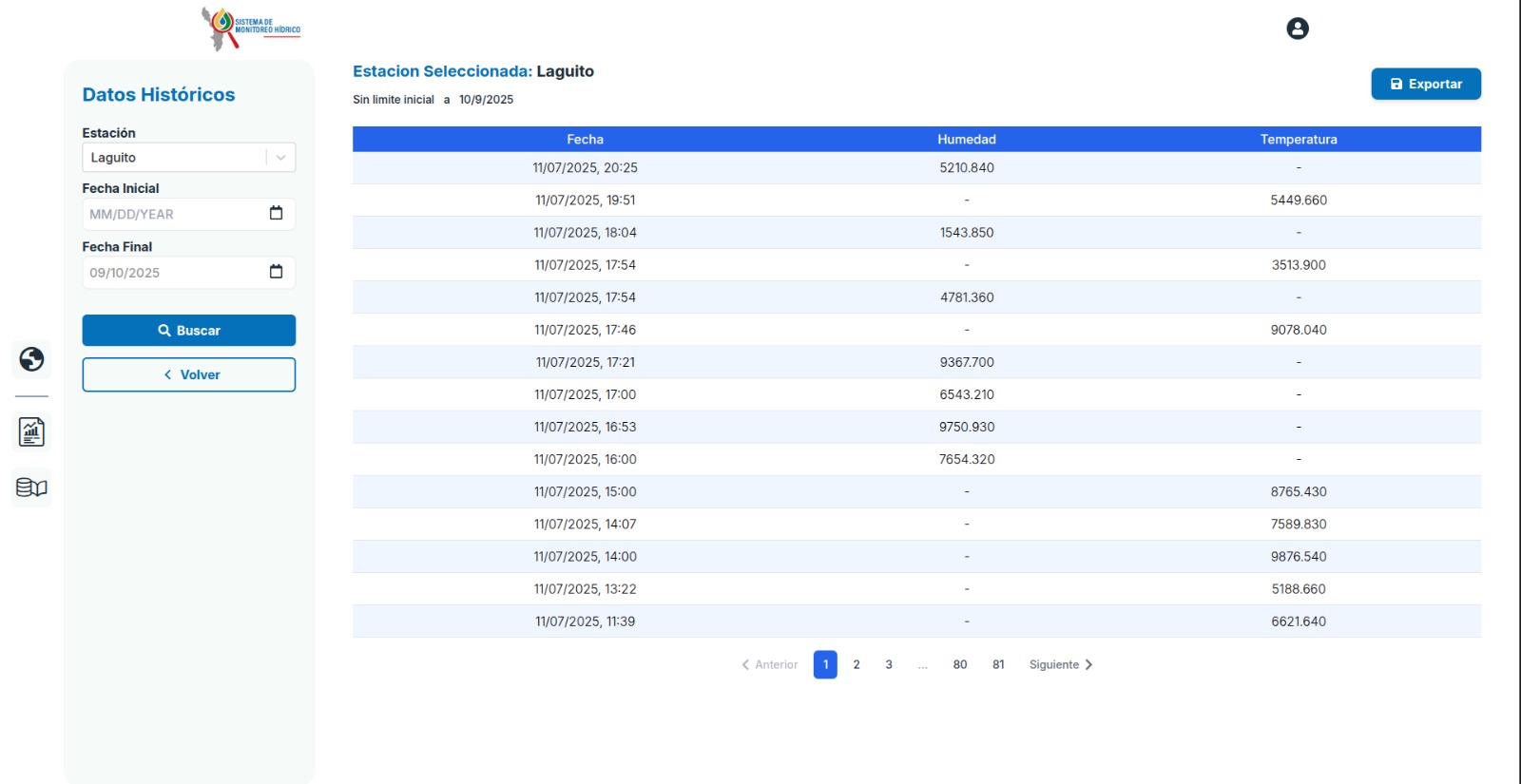The height and width of the screenshot is (784, 1521).
Task: Go to page 2 of results
Action: [857, 665]
